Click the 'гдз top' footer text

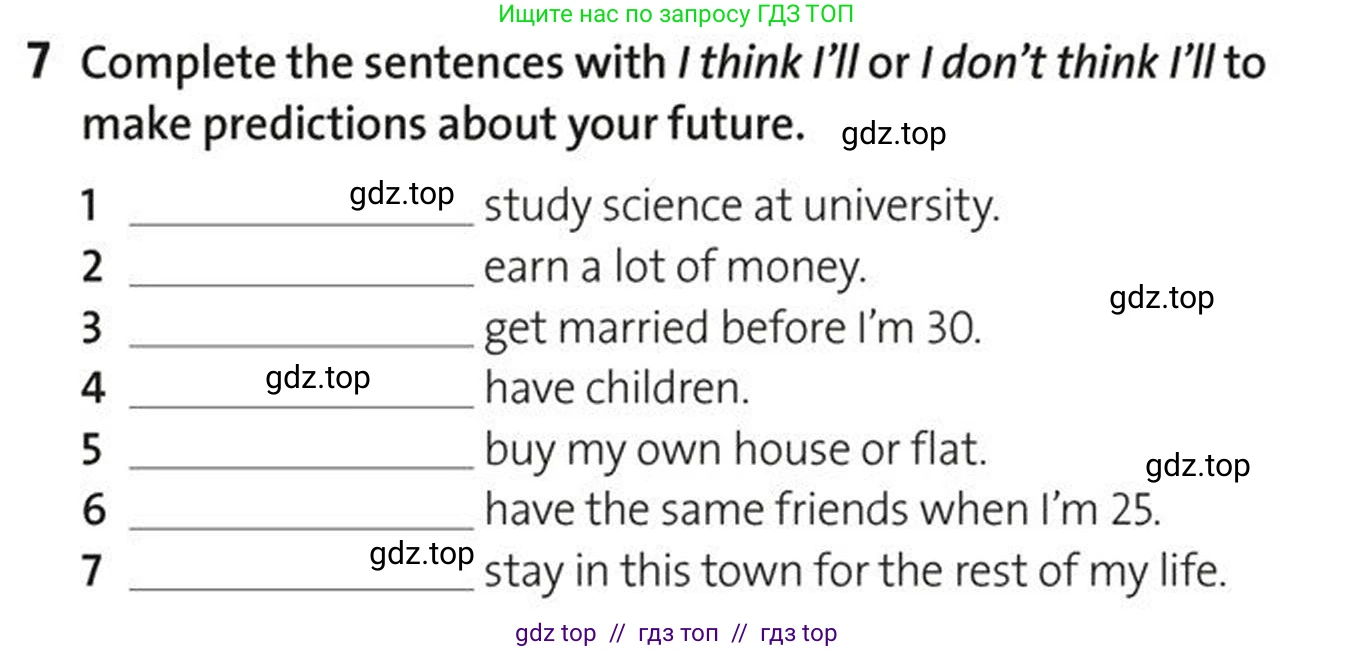click(798, 633)
